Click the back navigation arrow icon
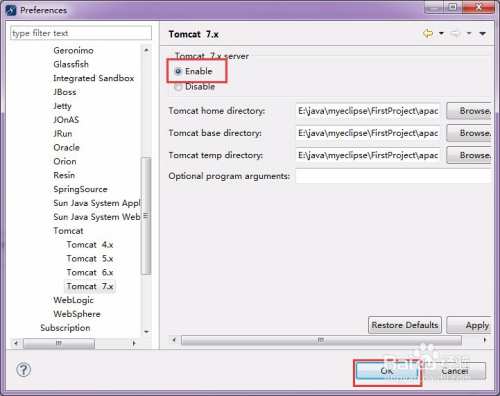This screenshot has height=396, width=500. (x=428, y=33)
